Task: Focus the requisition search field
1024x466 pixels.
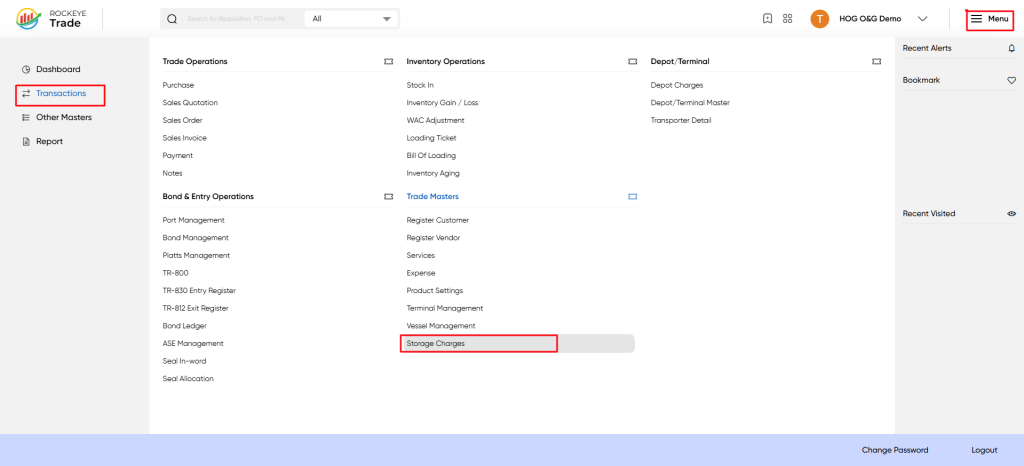Action: 236,19
